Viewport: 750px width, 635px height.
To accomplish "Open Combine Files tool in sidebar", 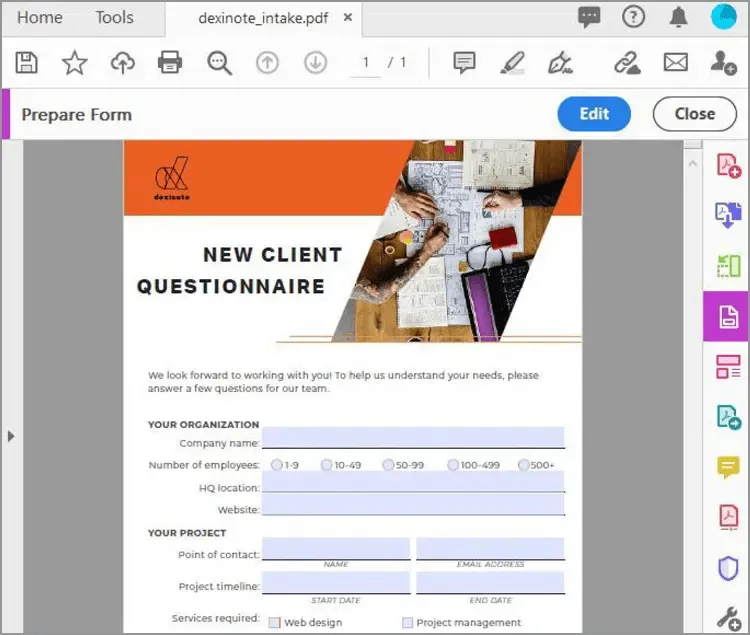I will (x=728, y=215).
